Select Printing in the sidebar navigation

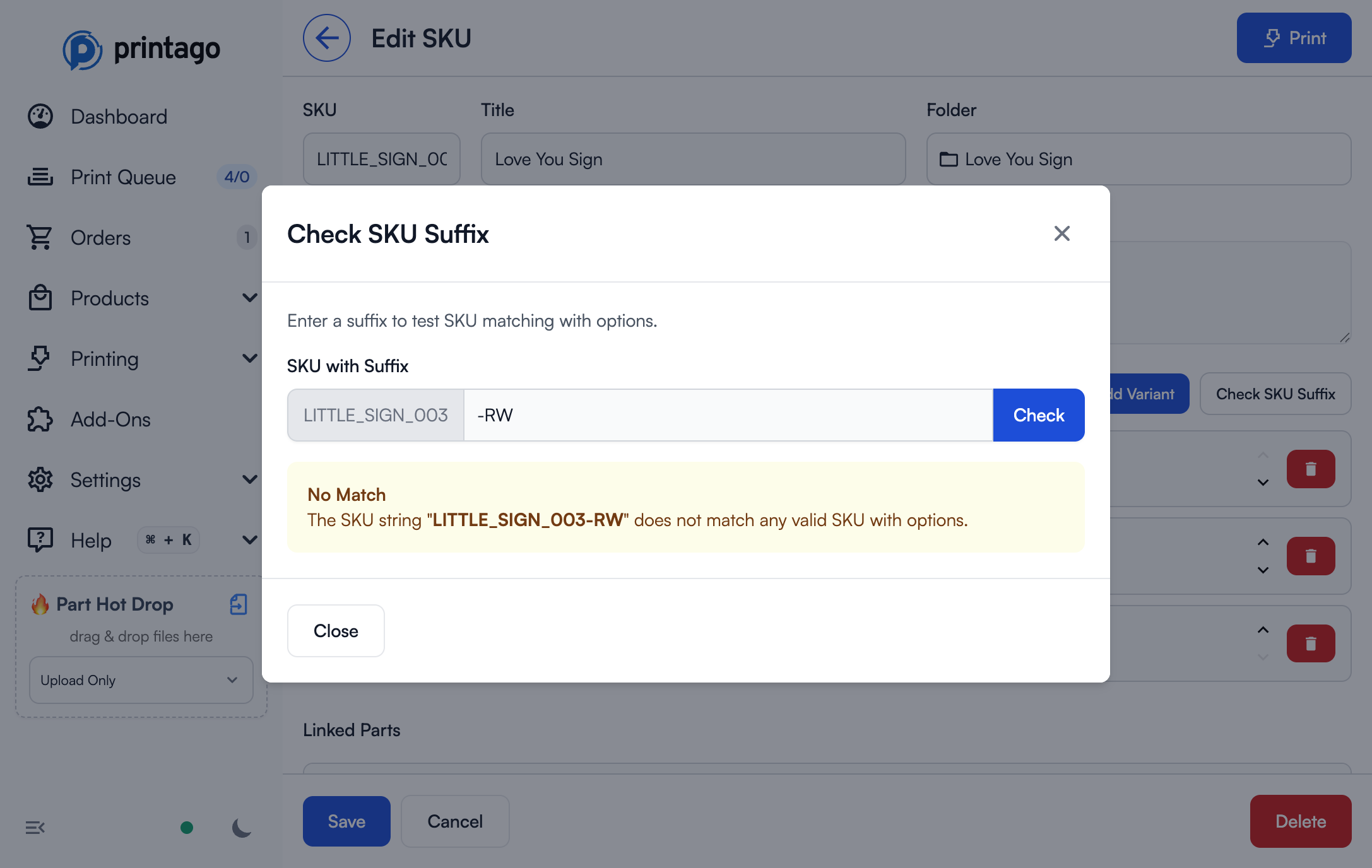click(105, 359)
